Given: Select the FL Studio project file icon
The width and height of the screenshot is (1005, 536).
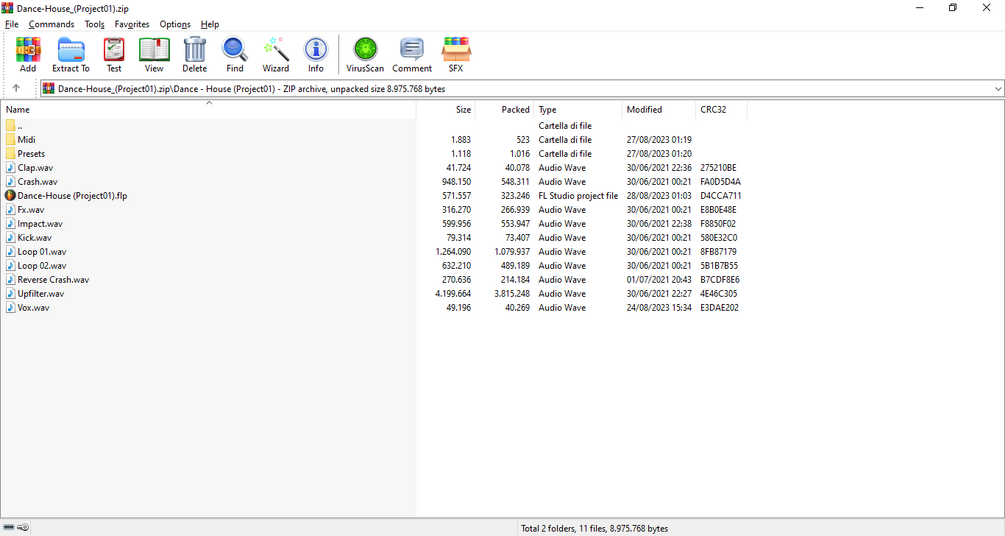Looking at the screenshot, I should [x=10, y=196].
